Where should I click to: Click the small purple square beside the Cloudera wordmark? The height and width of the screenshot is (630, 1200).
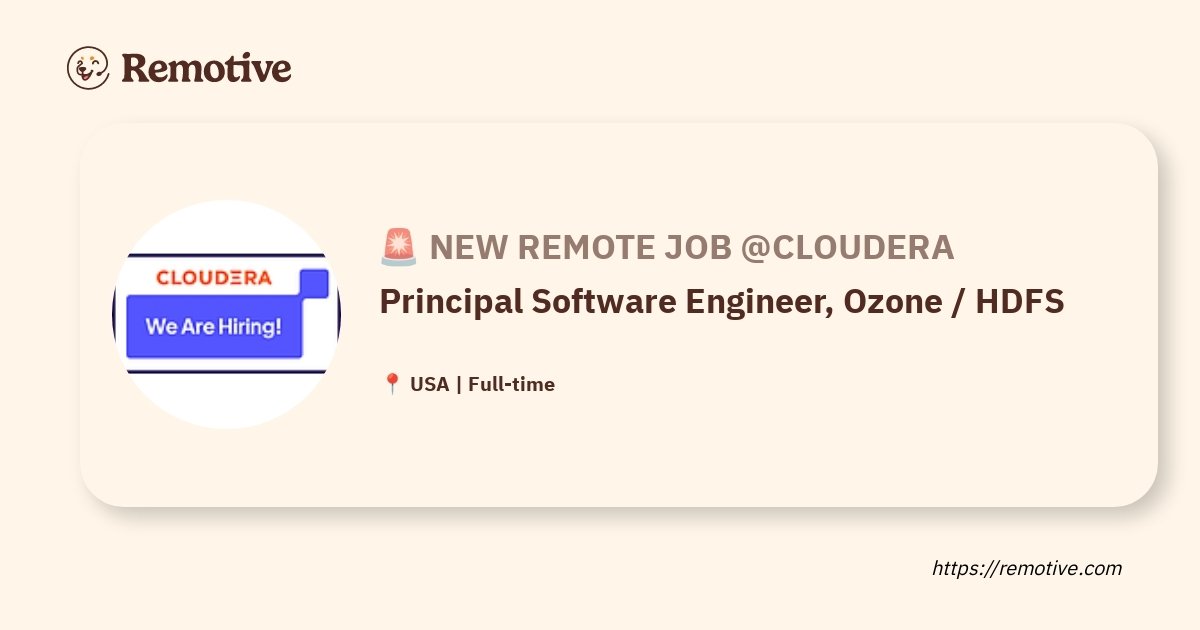click(x=314, y=284)
